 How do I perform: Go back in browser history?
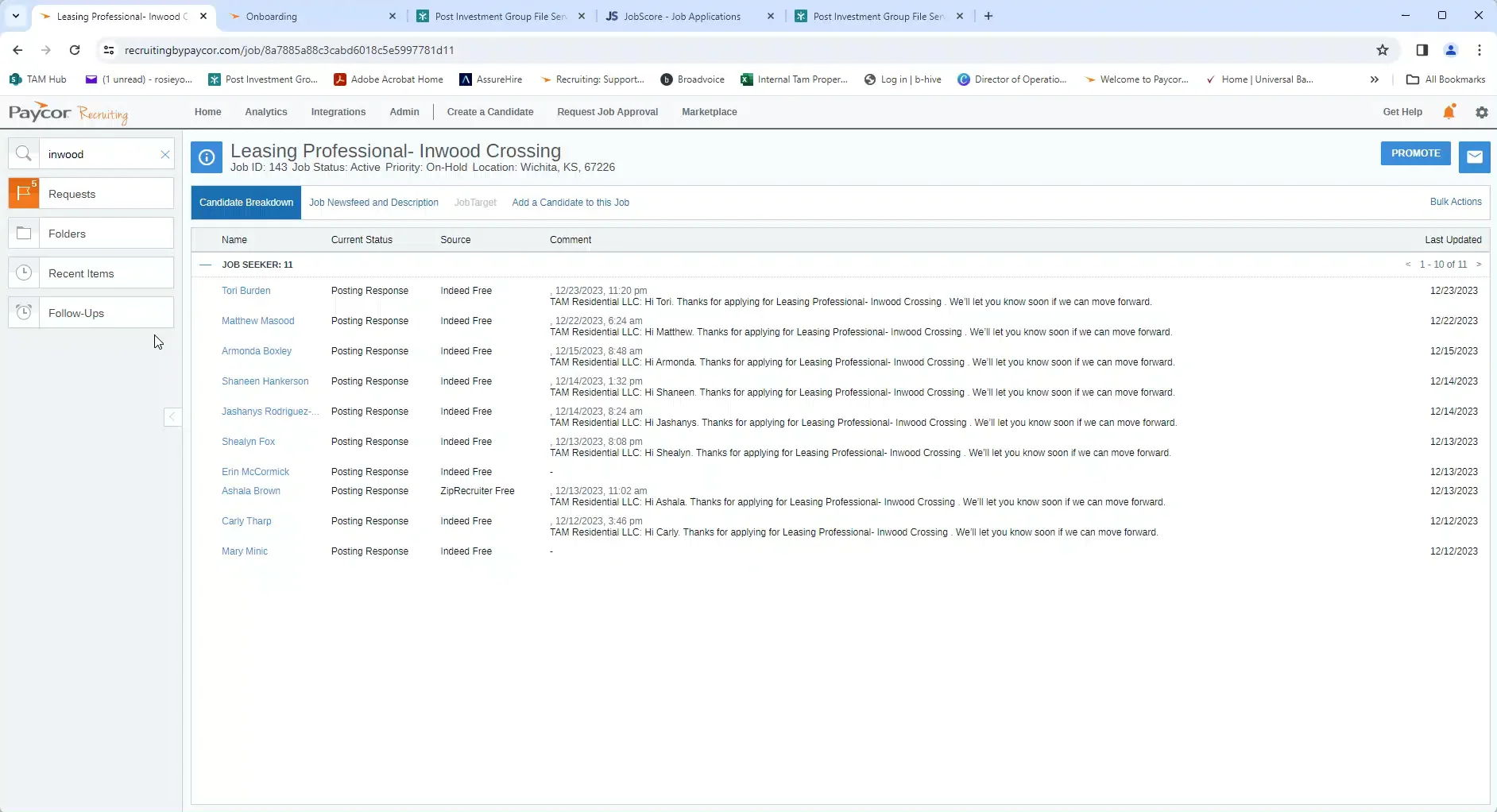(x=17, y=50)
